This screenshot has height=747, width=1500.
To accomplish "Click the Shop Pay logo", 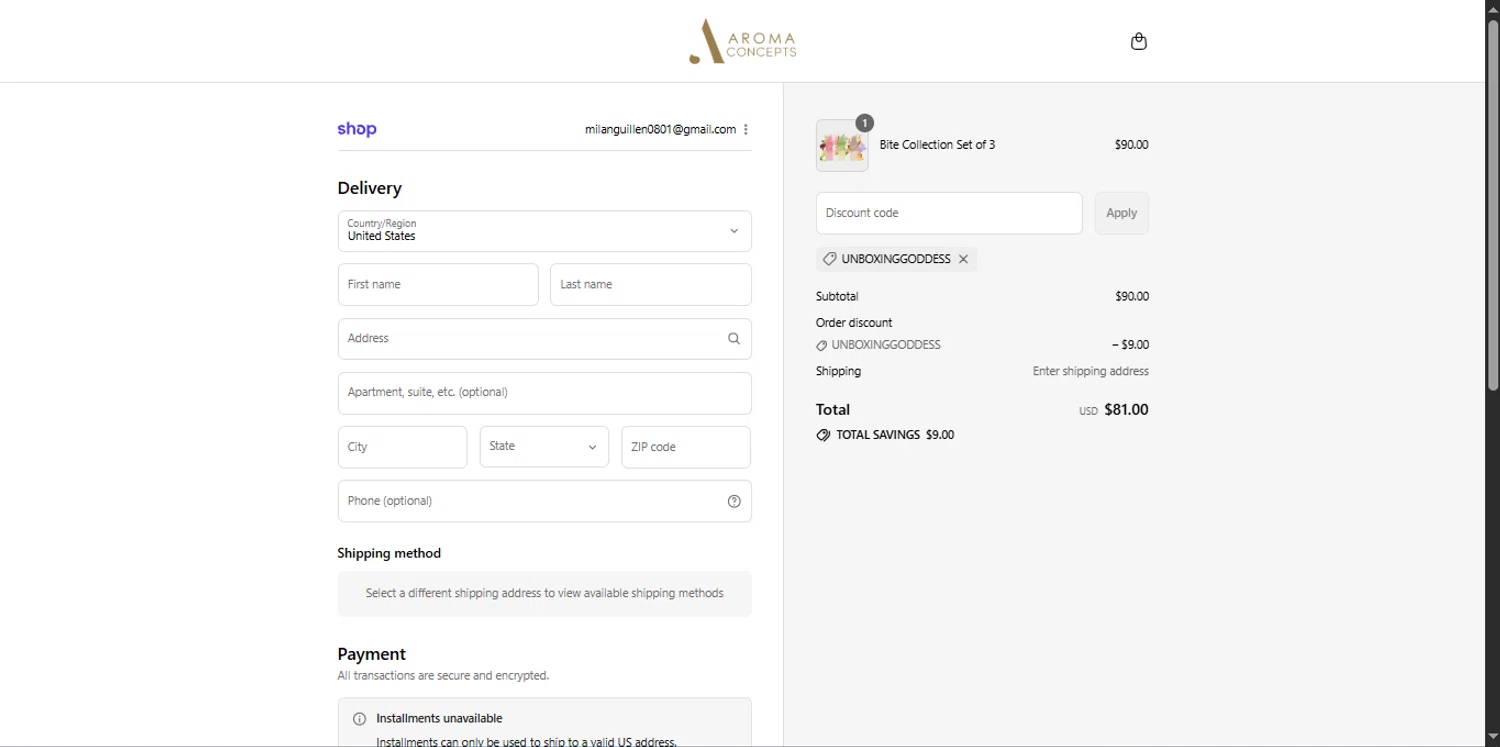I will (357, 129).
